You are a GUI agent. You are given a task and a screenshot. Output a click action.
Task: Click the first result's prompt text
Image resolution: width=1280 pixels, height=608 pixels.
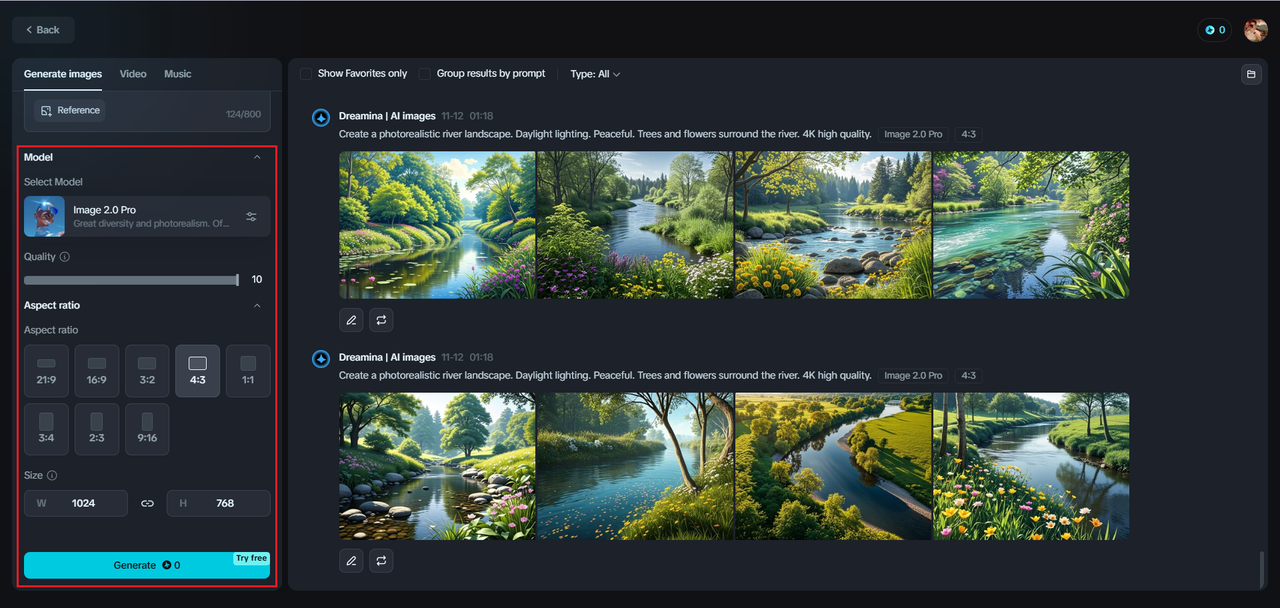(605, 134)
